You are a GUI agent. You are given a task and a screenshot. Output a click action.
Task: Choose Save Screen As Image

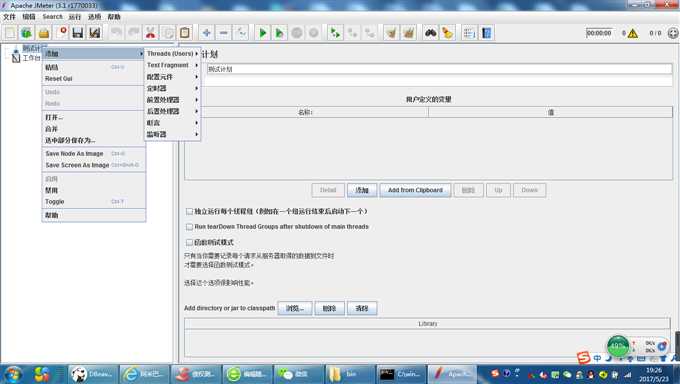click(94, 165)
